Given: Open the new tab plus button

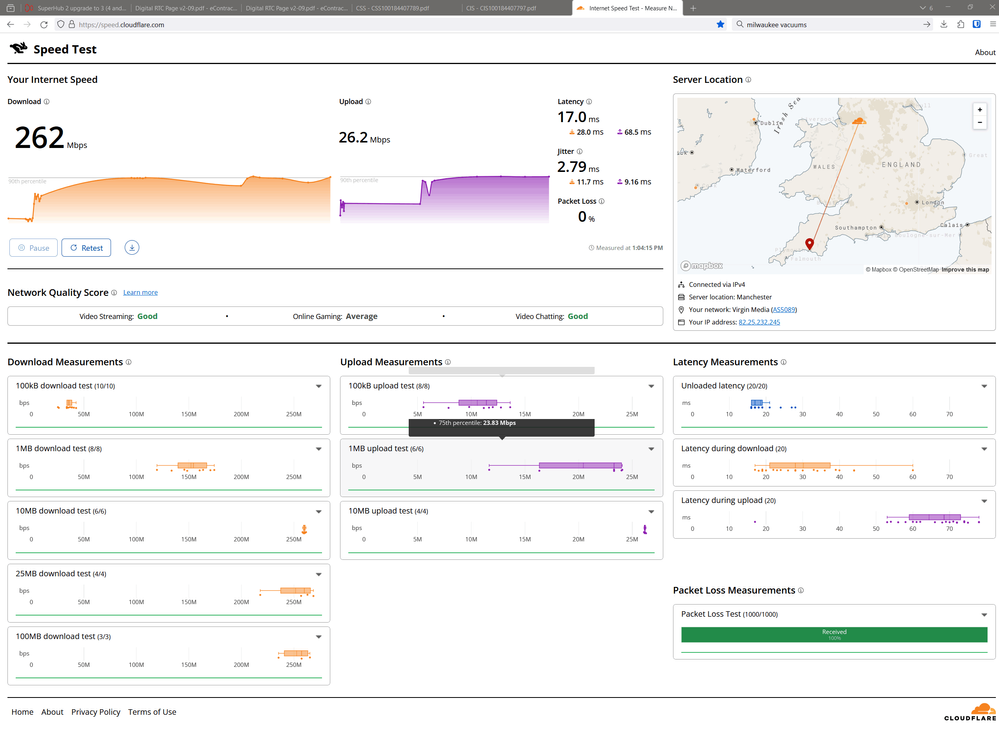Looking at the screenshot, I should point(693,8).
